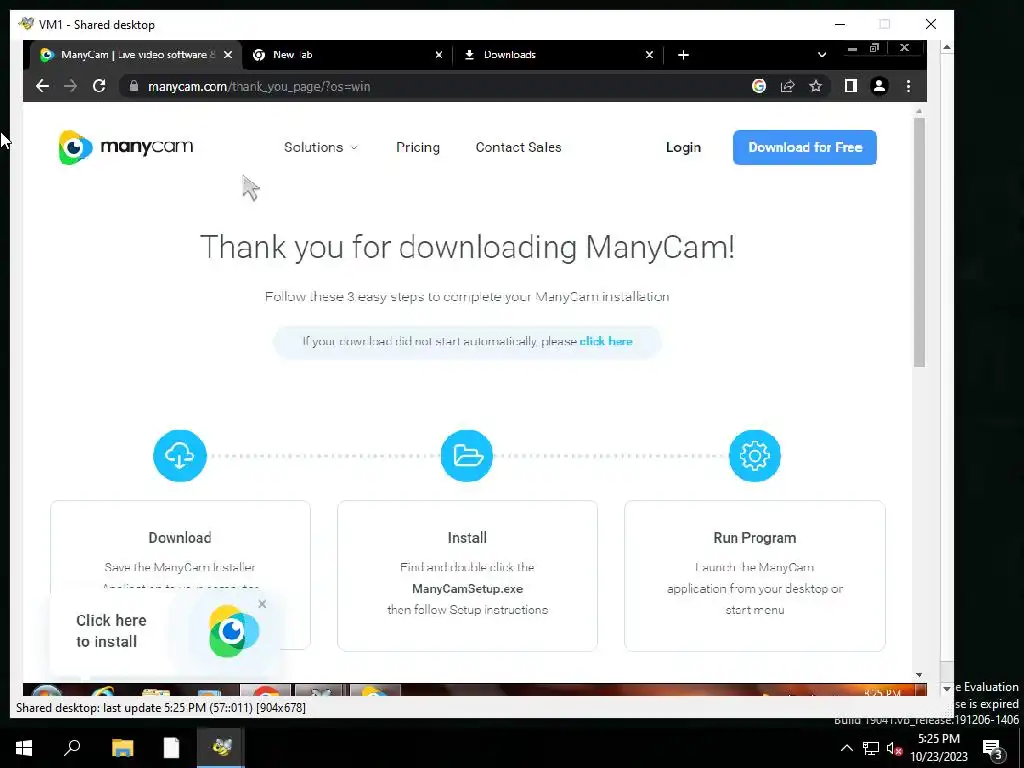Close the New Tab tab
Image resolution: width=1024 pixels, height=768 pixels.
(439, 55)
